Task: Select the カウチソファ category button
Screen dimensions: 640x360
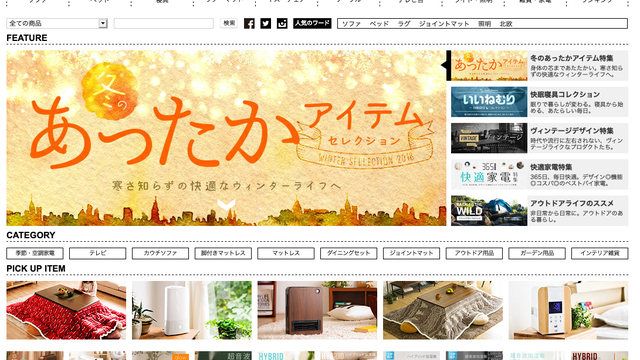Action: coord(160,253)
